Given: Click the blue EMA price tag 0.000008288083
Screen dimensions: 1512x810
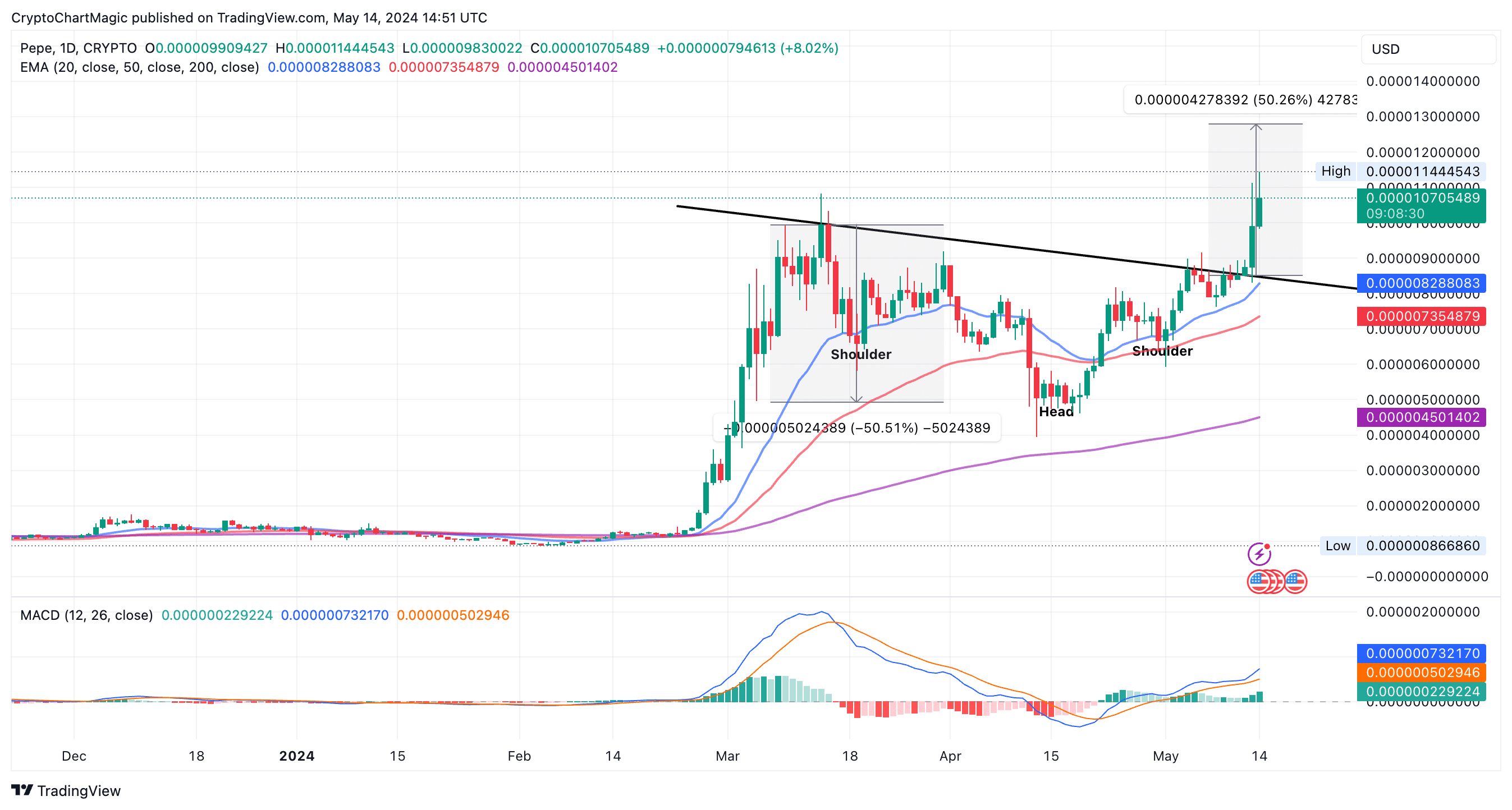Looking at the screenshot, I should pos(1422,283).
